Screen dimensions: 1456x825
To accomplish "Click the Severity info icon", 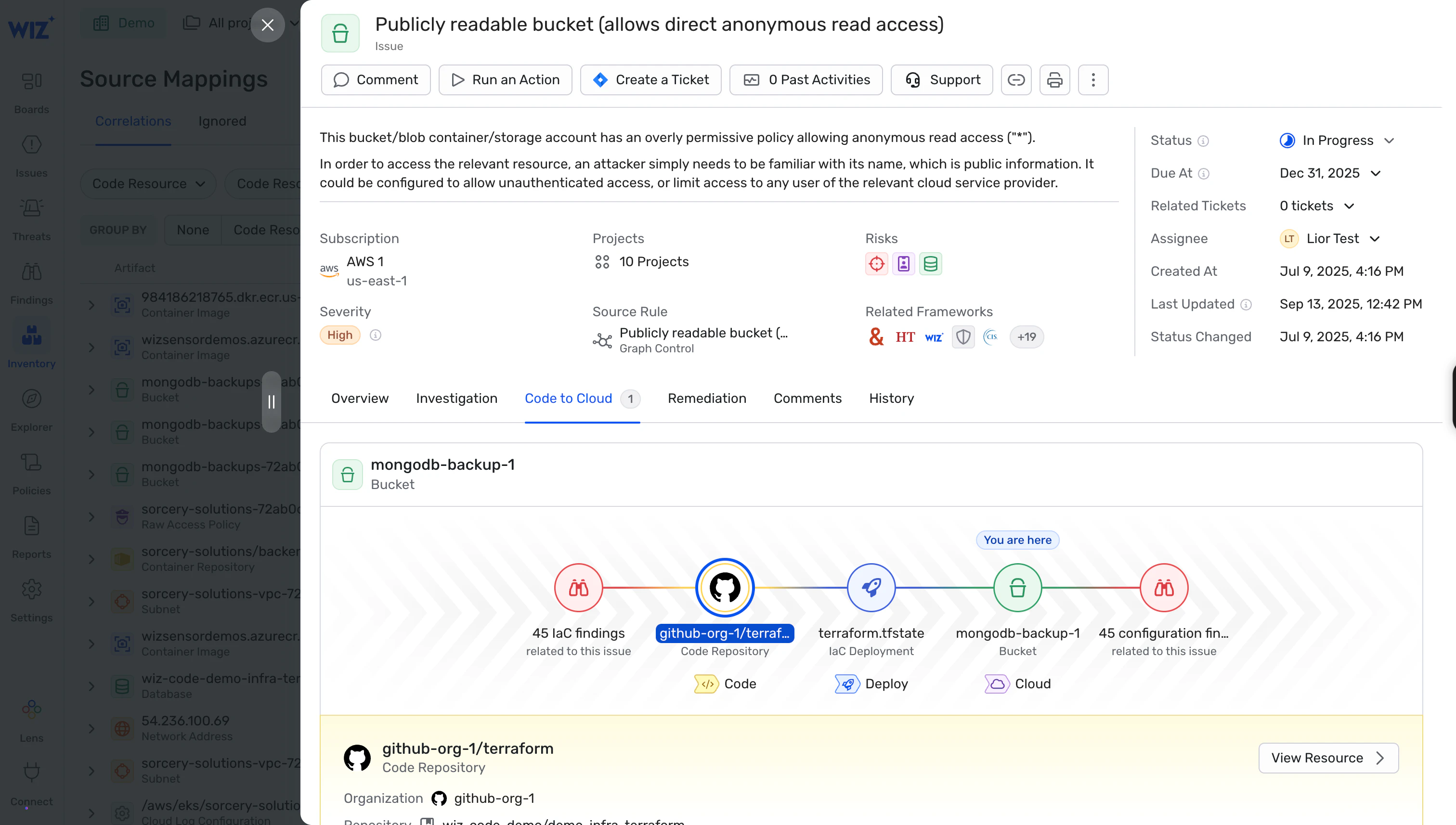I will 375,335.
